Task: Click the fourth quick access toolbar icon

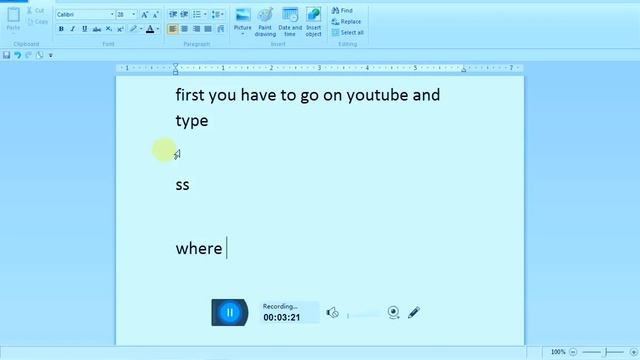Action: [x=40, y=55]
